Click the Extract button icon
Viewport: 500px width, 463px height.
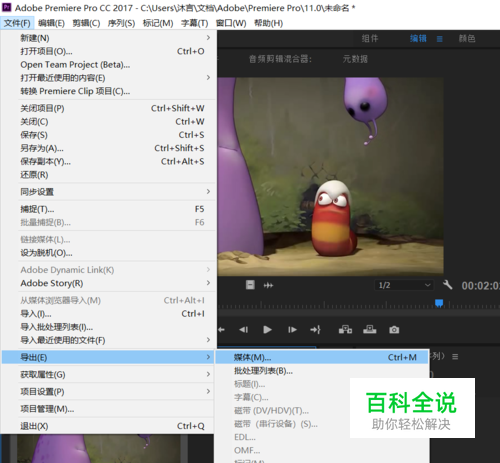[x=370, y=330]
